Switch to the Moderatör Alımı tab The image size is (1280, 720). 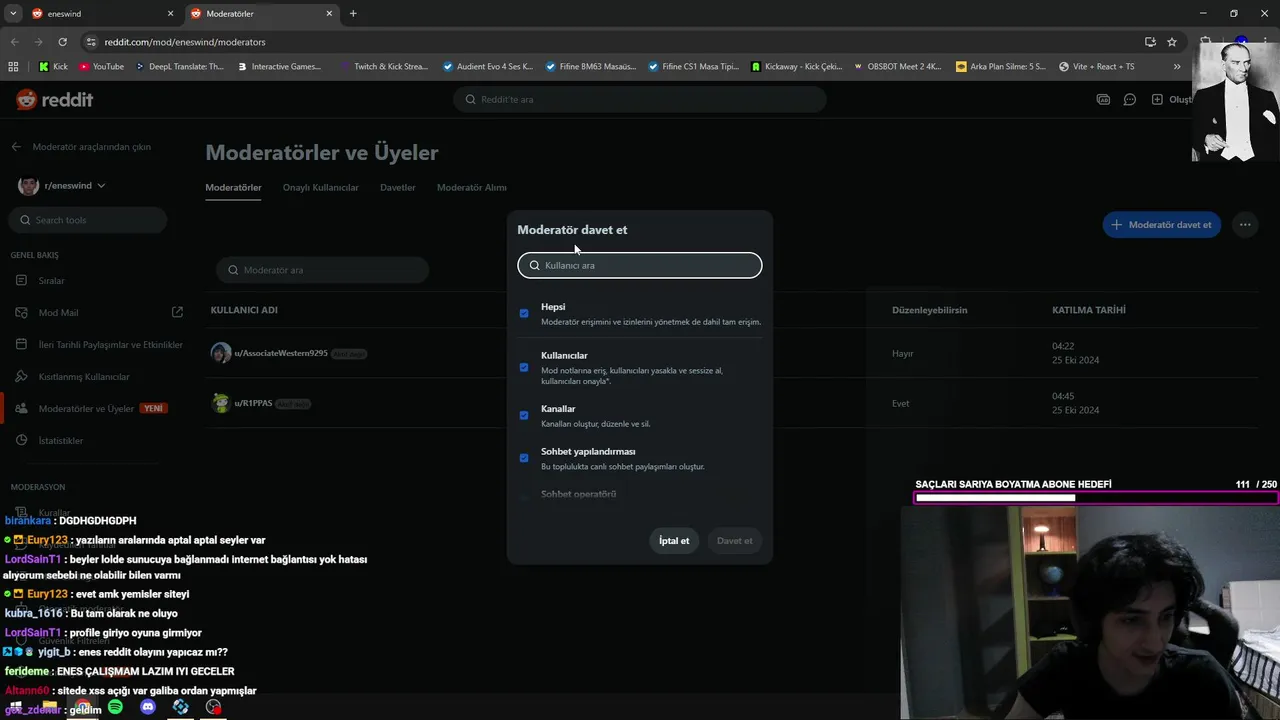pyautogui.click(x=472, y=187)
